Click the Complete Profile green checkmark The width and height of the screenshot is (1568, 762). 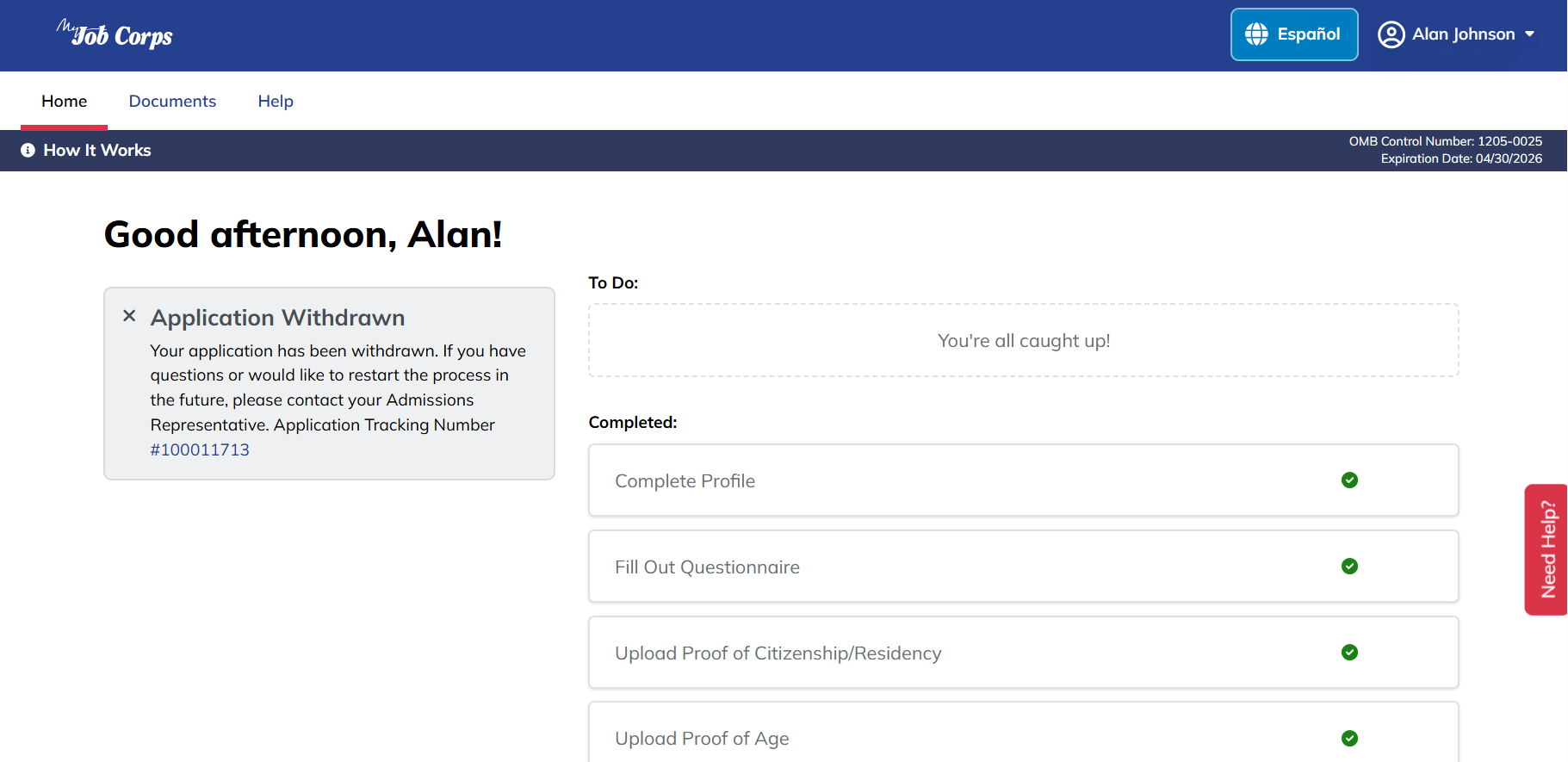(1349, 480)
